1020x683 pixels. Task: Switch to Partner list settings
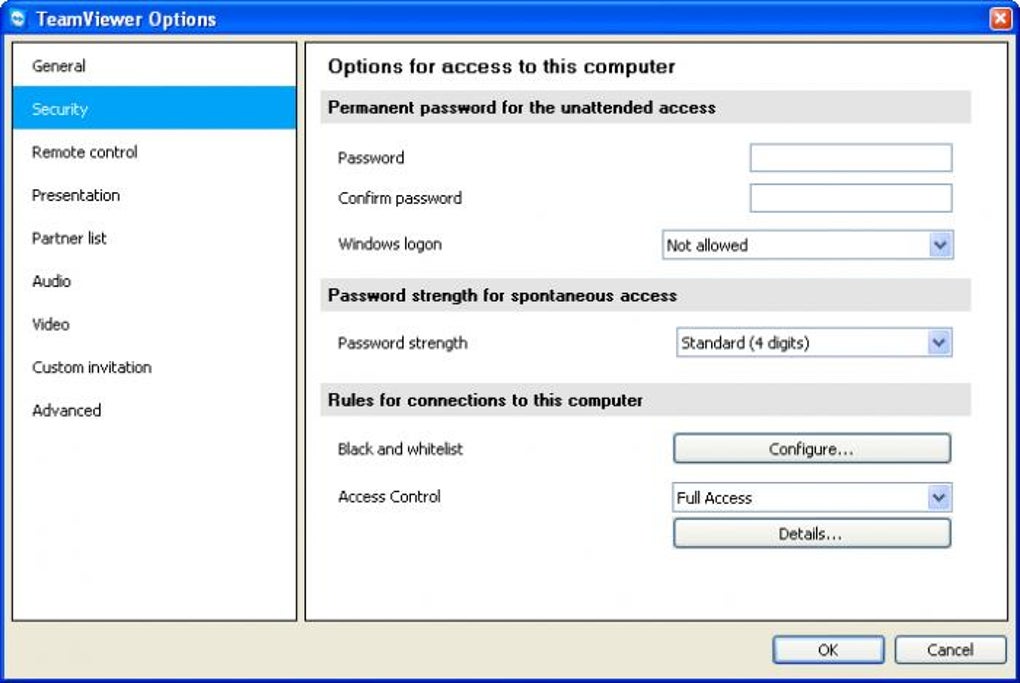(x=69, y=238)
